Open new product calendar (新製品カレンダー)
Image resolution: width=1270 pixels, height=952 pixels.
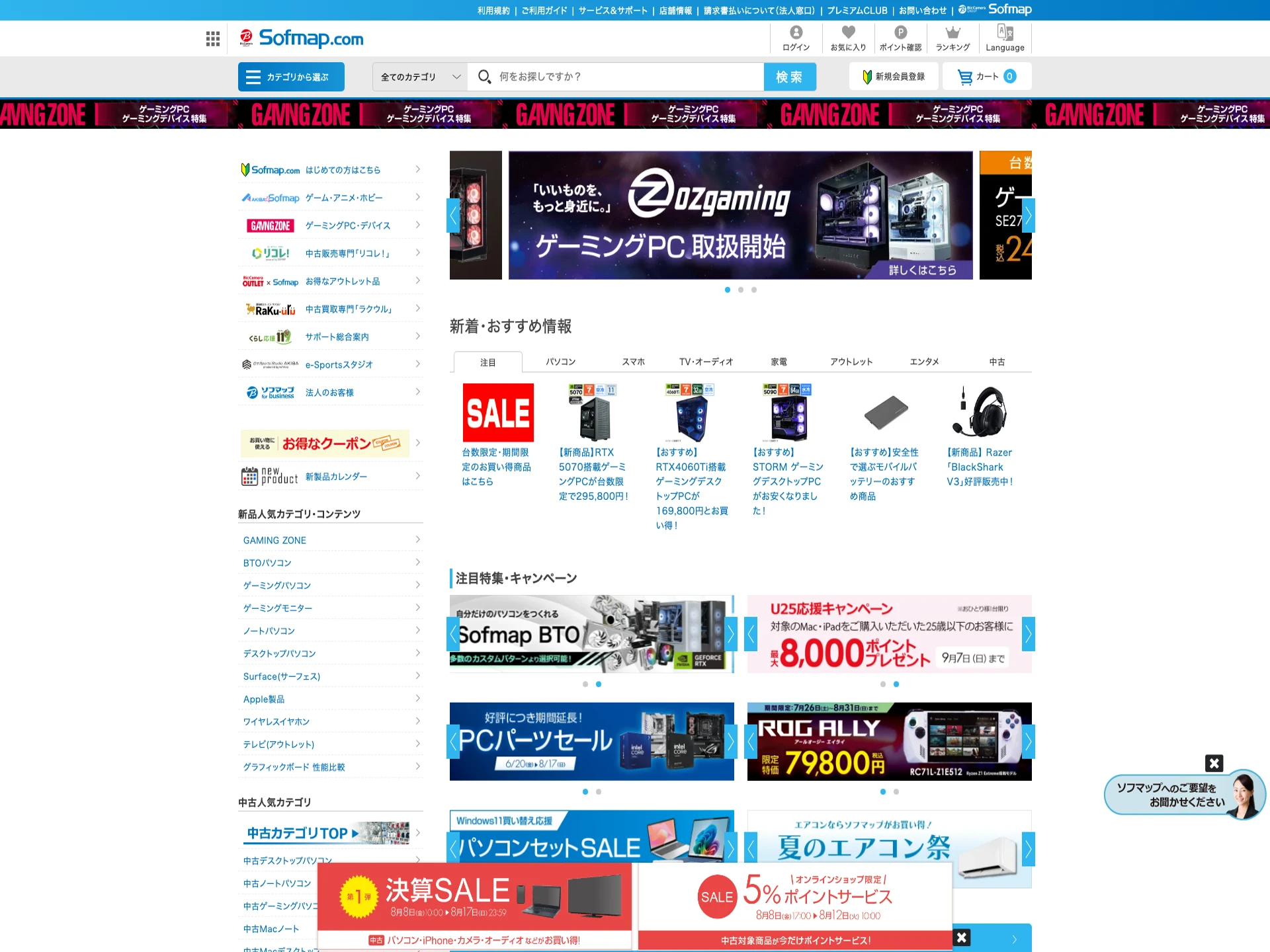coord(331,476)
